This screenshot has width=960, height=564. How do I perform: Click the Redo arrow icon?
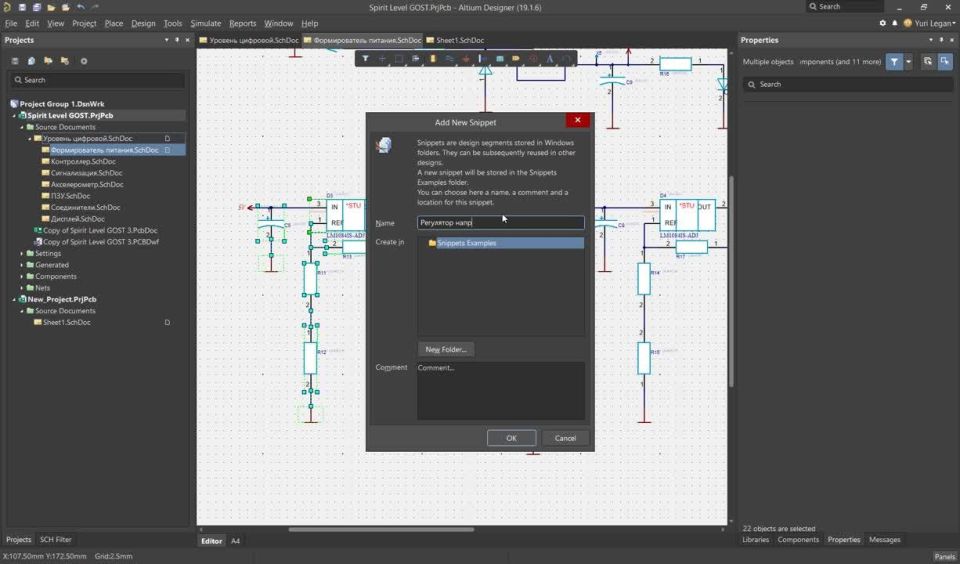pos(96,7)
